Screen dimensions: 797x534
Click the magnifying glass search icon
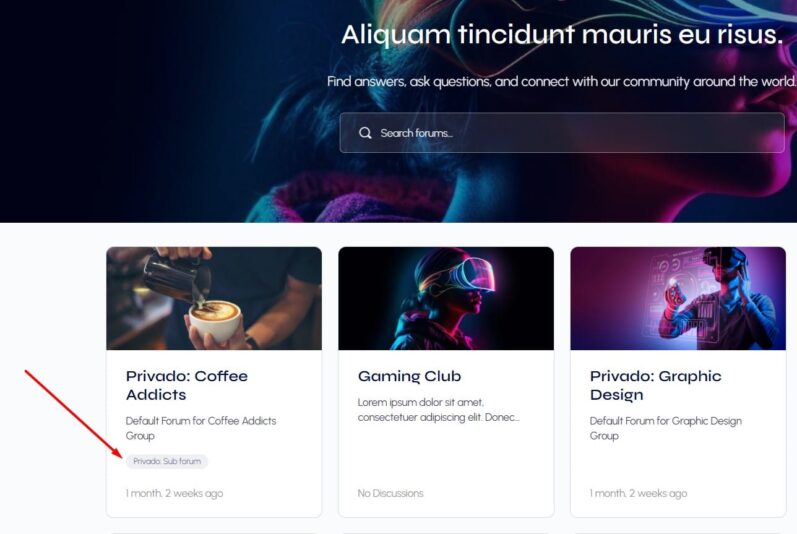365,133
